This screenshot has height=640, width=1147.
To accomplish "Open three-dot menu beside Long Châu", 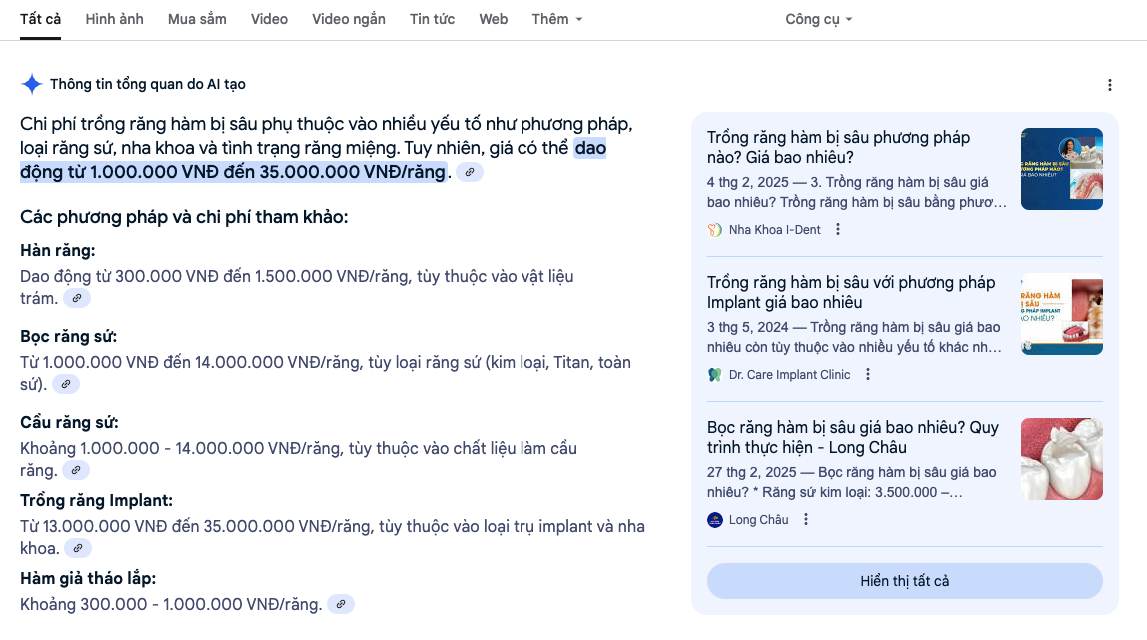I will 805,519.
